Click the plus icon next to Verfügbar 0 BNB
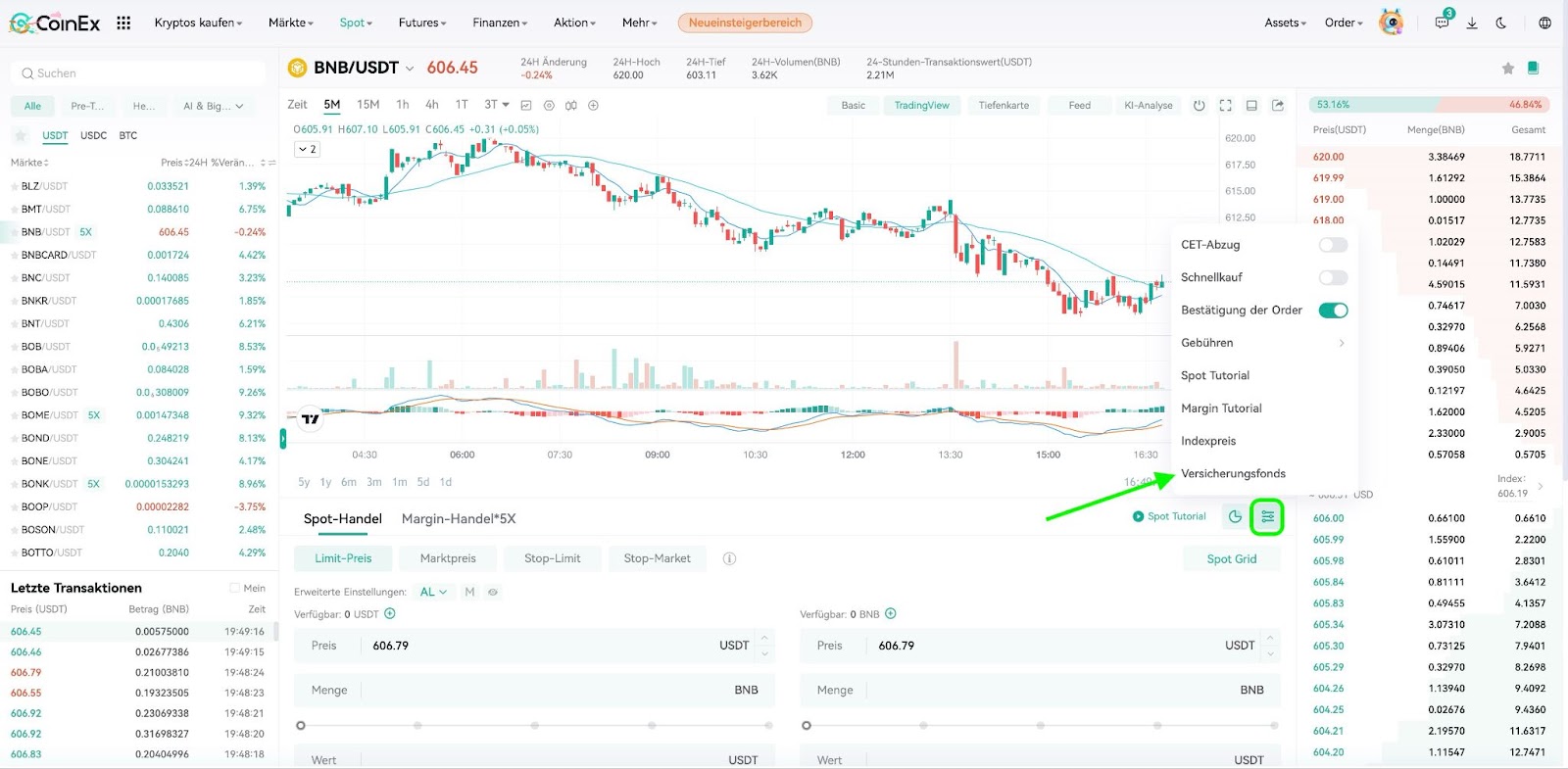The width and height of the screenshot is (1568, 769). click(891, 614)
